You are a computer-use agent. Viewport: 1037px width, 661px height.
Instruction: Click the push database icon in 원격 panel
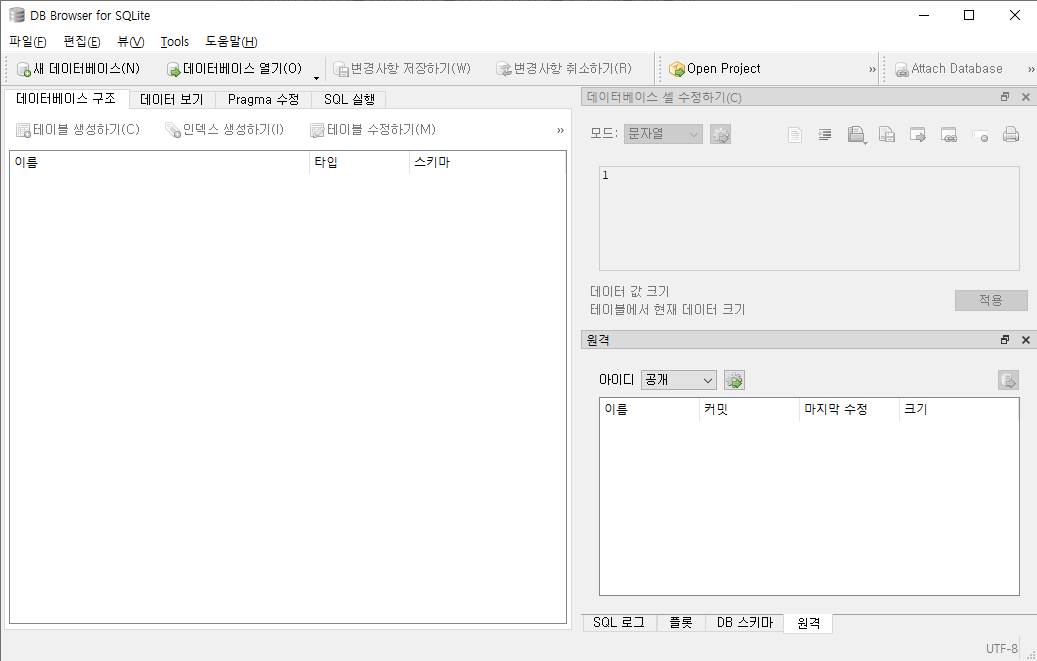click(x=1008, y=380)
